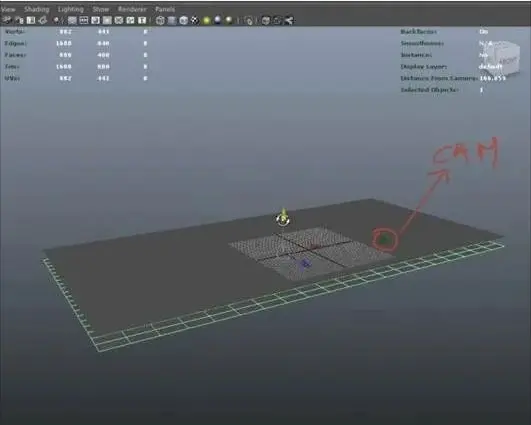Click the Faces count HUD row label
531x425 pixels.
pos(15,55)
